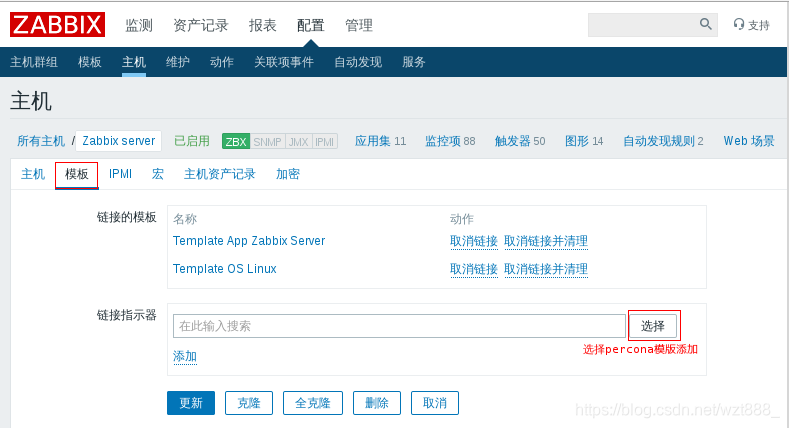Switch to the IPMI form tab
This screenshot has height=428, width=789.
click(120, 174)
